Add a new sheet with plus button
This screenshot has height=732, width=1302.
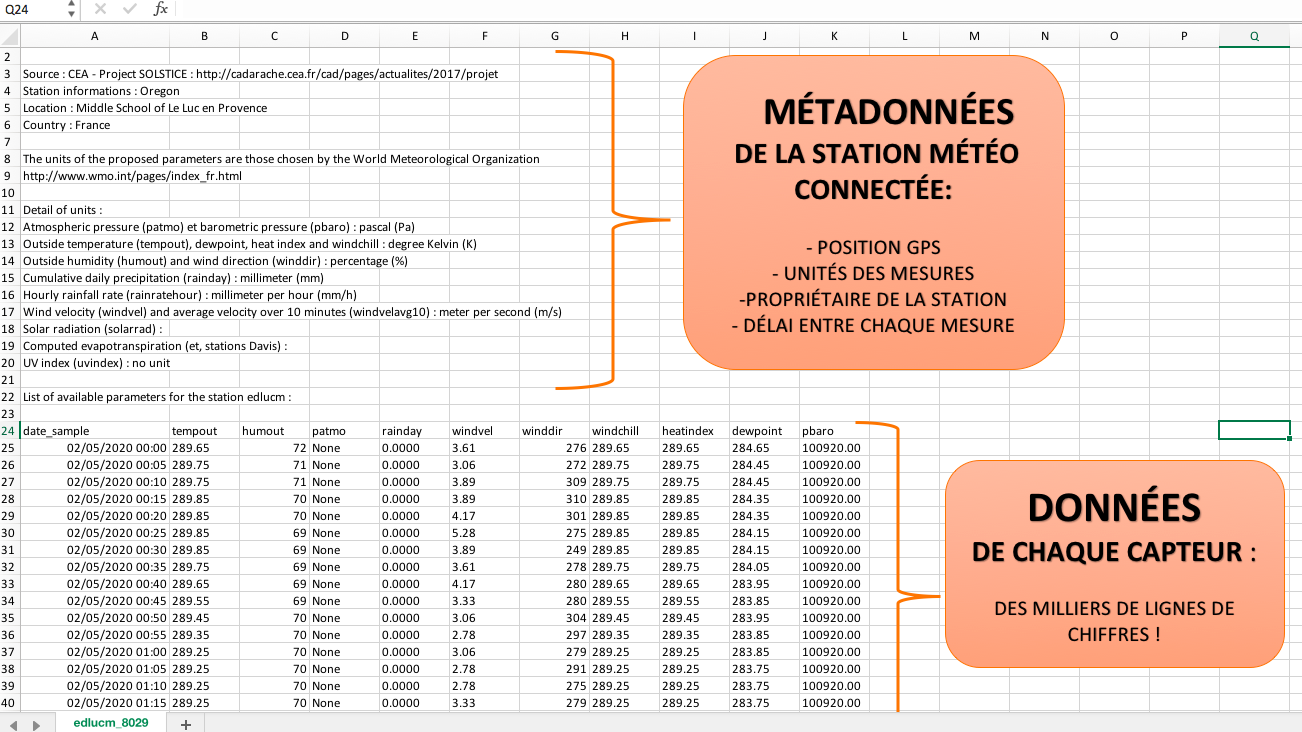pyautogui.click(x=185, y=723)
